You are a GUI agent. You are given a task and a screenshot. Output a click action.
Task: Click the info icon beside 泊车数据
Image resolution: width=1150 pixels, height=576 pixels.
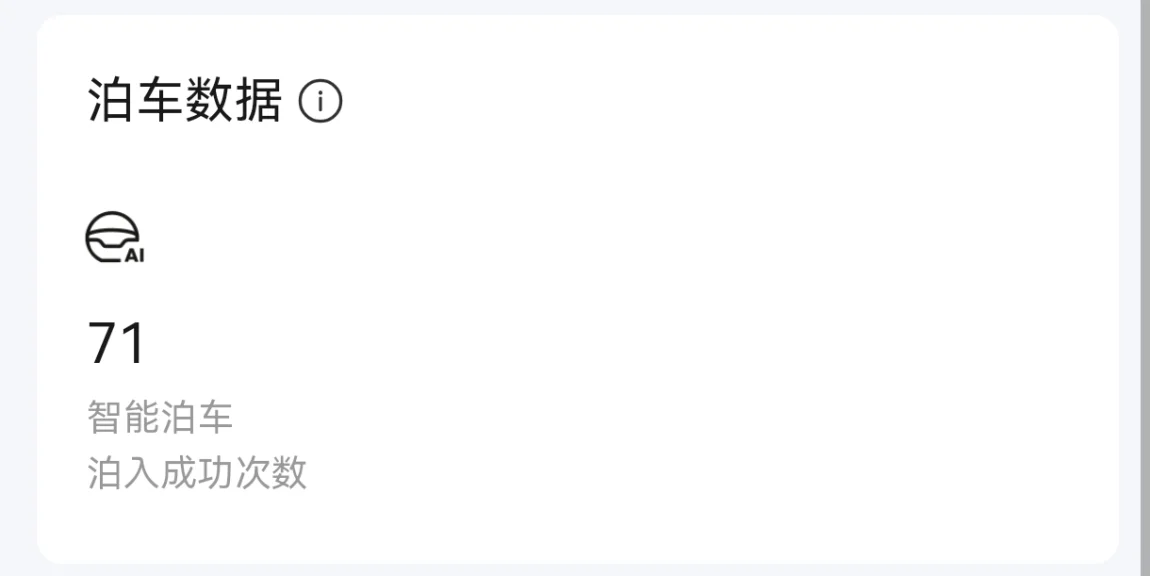320,102
